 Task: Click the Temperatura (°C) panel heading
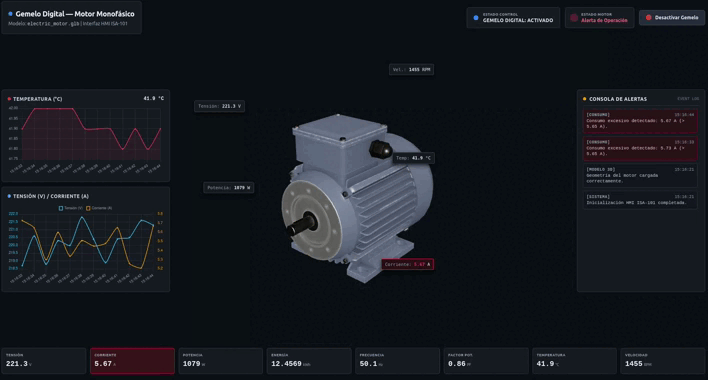[x=37, y=99]
